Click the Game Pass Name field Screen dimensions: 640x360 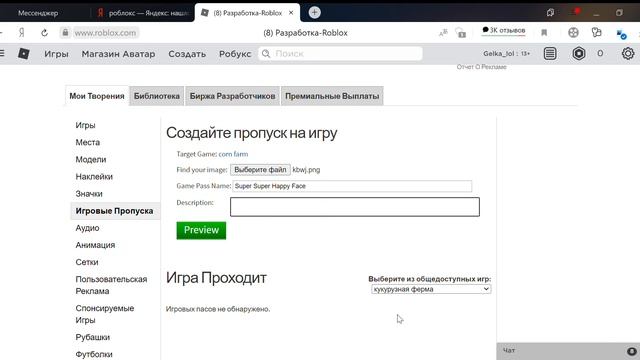tap(352, 186)
